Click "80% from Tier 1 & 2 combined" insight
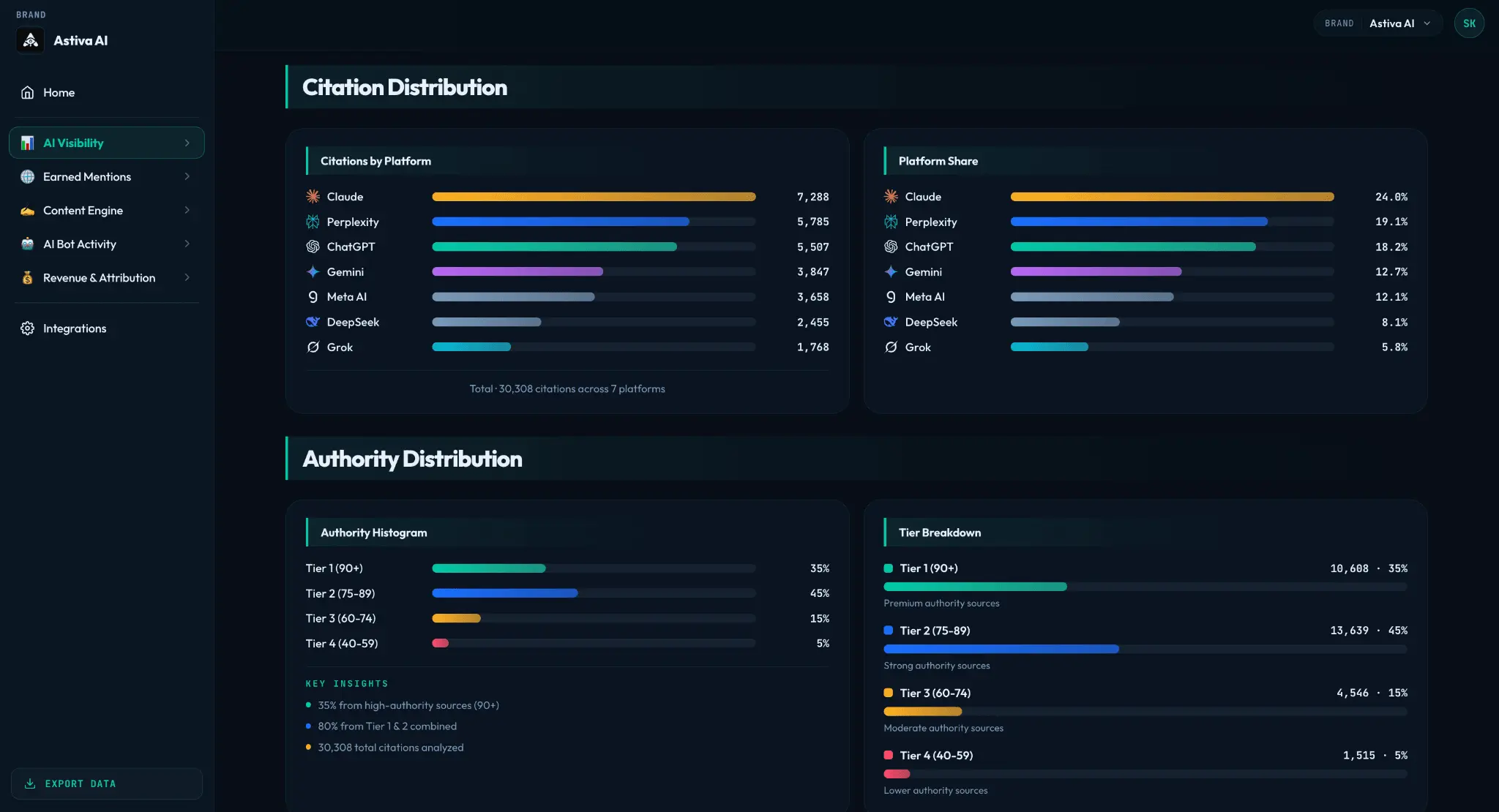The width and height of the screenshot is (1499, 812). click(387, 726)
